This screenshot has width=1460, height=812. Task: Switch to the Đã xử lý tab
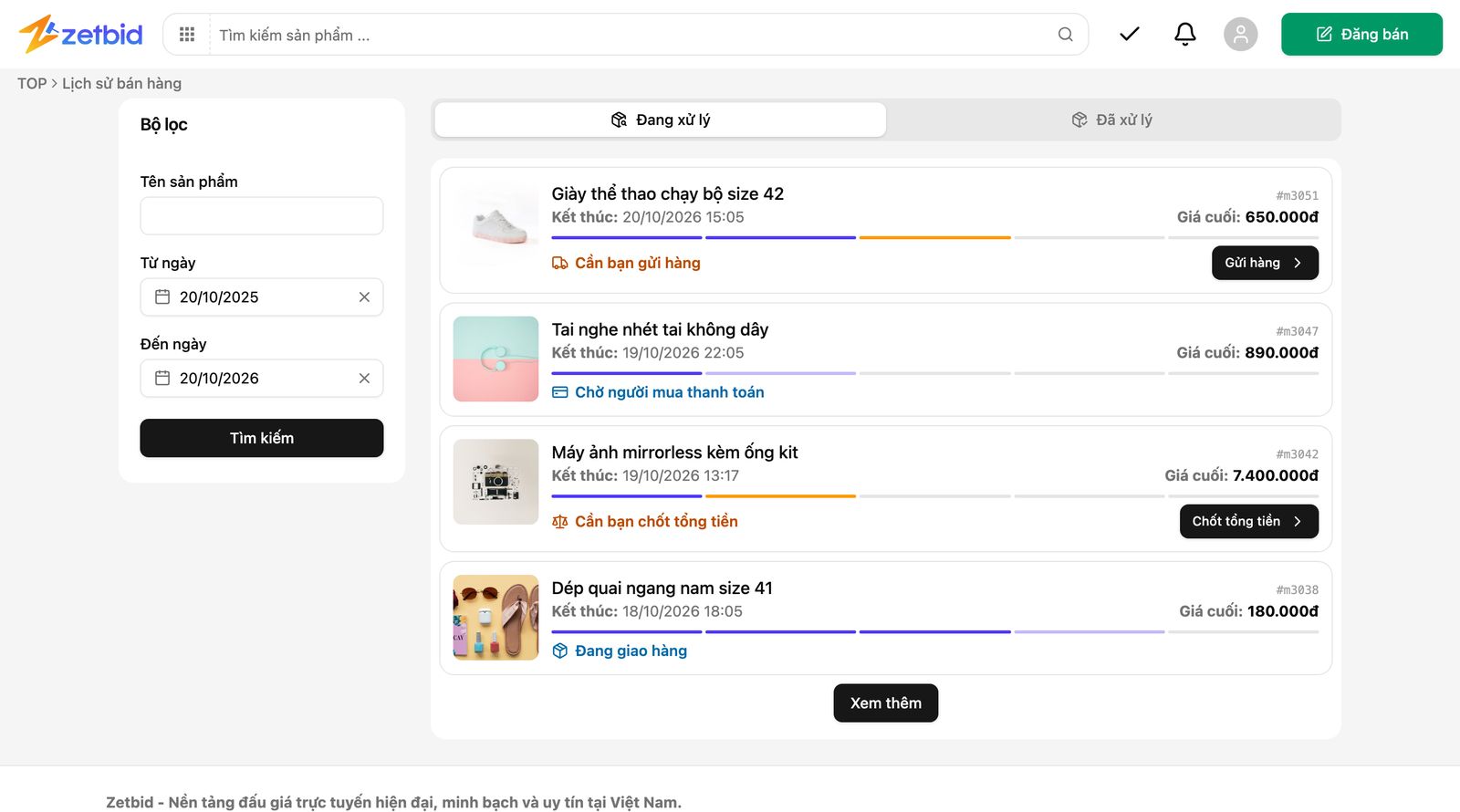pyautogui.click(x=1111, y=120)
